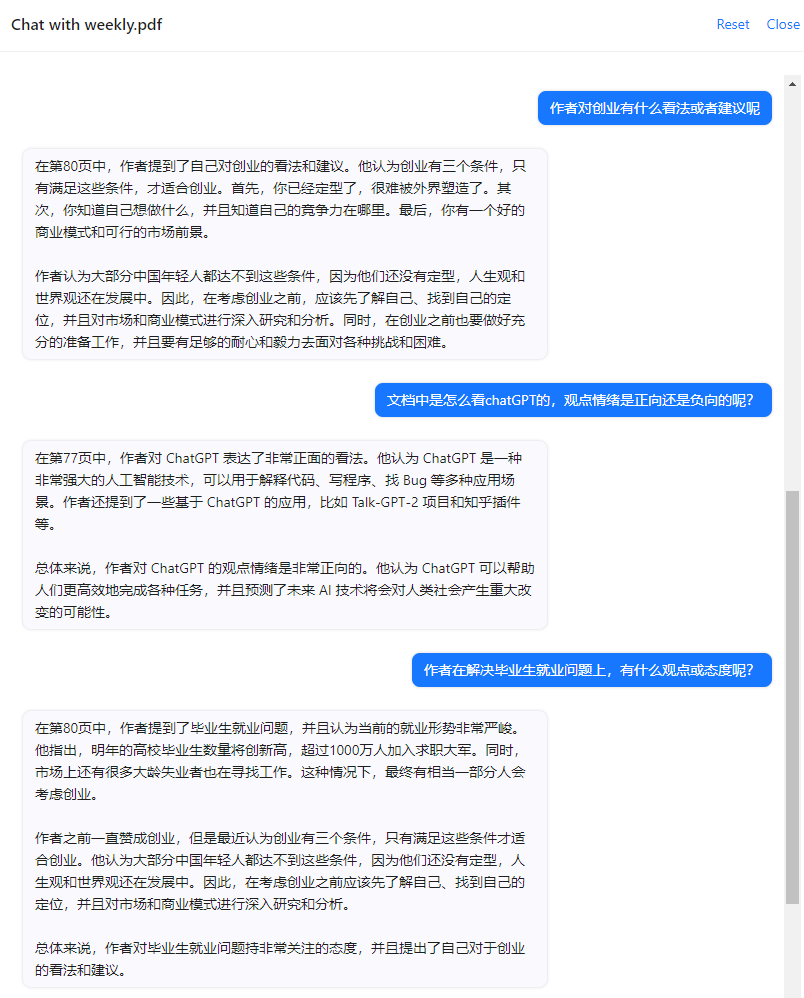Click the last line '的看法和建议。' at the bottom
Screen dimensions: 804x998
pyautogui.click(x=80, y=970)
